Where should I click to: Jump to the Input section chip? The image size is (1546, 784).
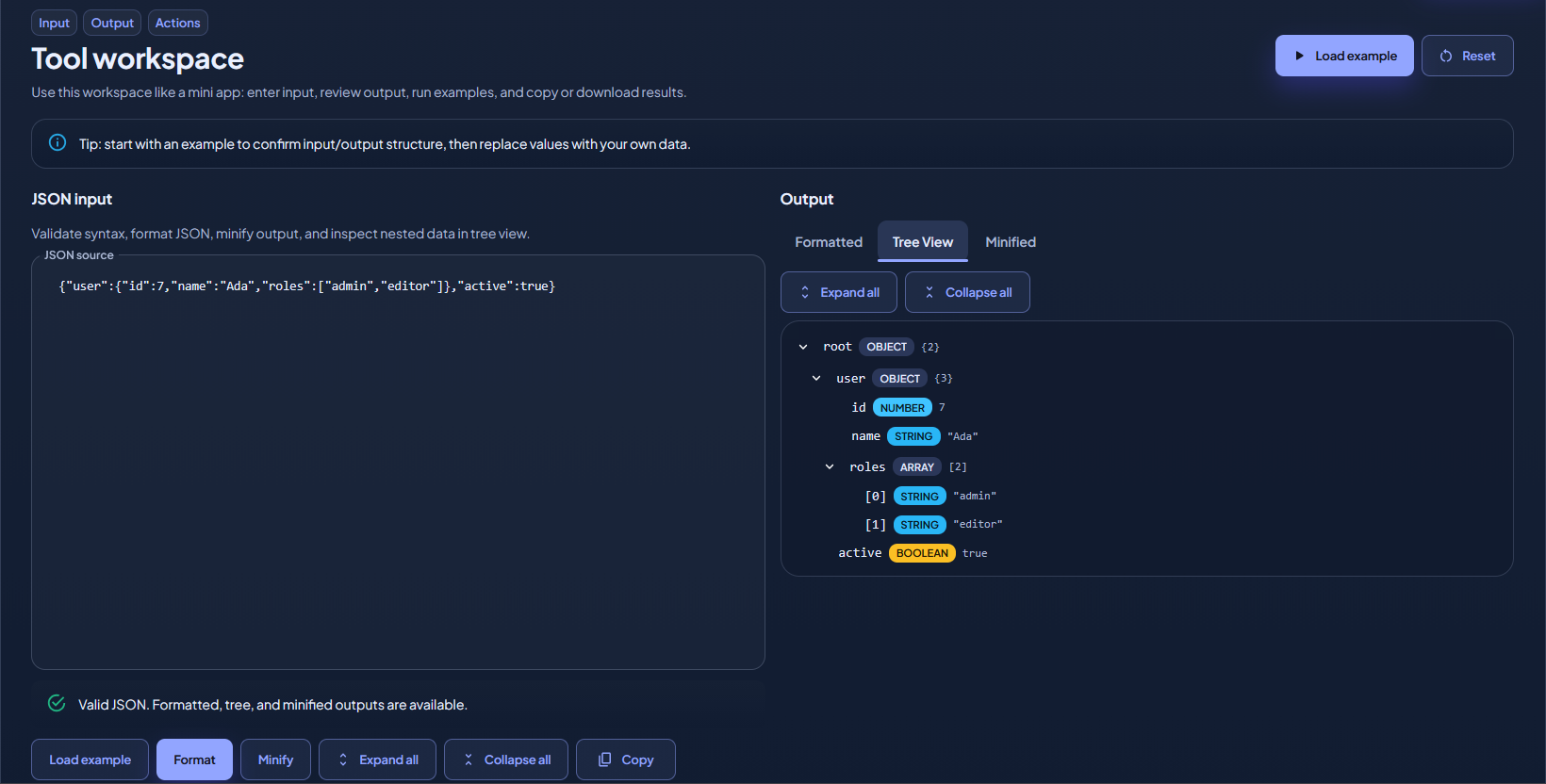coord(54,23)
